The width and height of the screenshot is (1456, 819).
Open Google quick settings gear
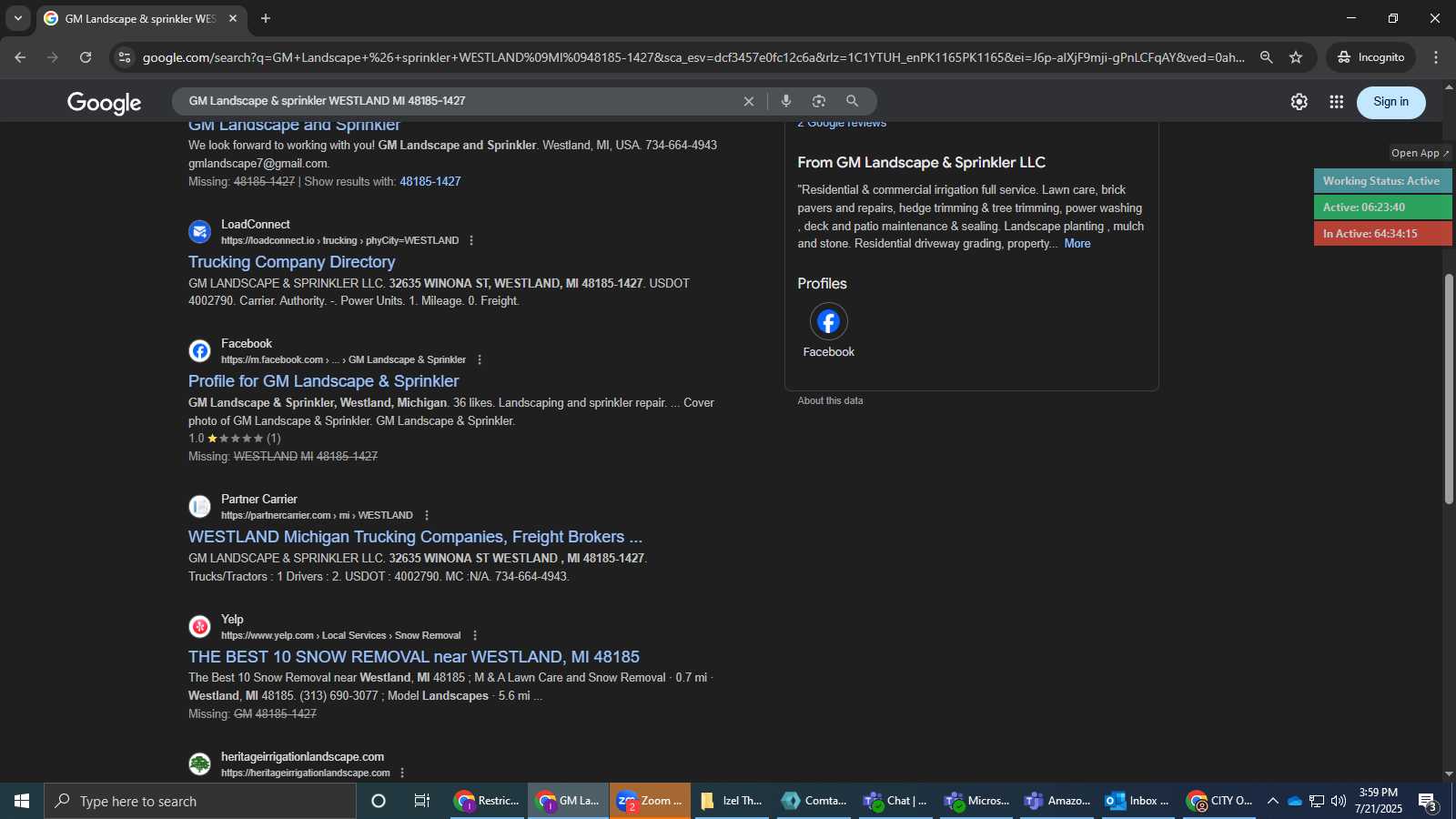pyautogui.click(x=1299, y=102)
